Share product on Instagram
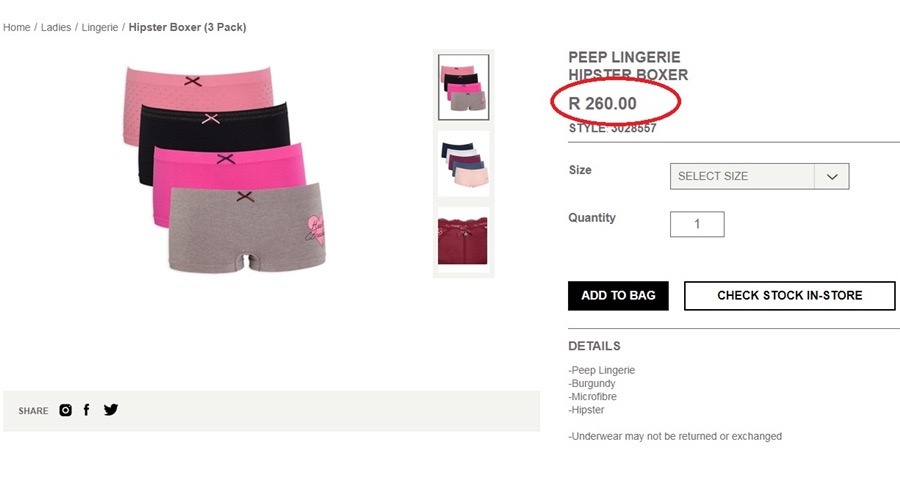Viewport: 900px width, 480px height. 65,410
